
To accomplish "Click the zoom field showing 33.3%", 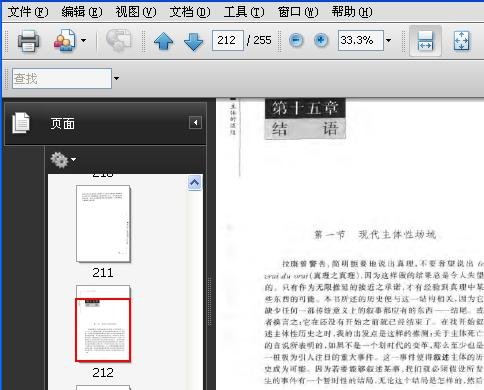I will tap(361, 40).
